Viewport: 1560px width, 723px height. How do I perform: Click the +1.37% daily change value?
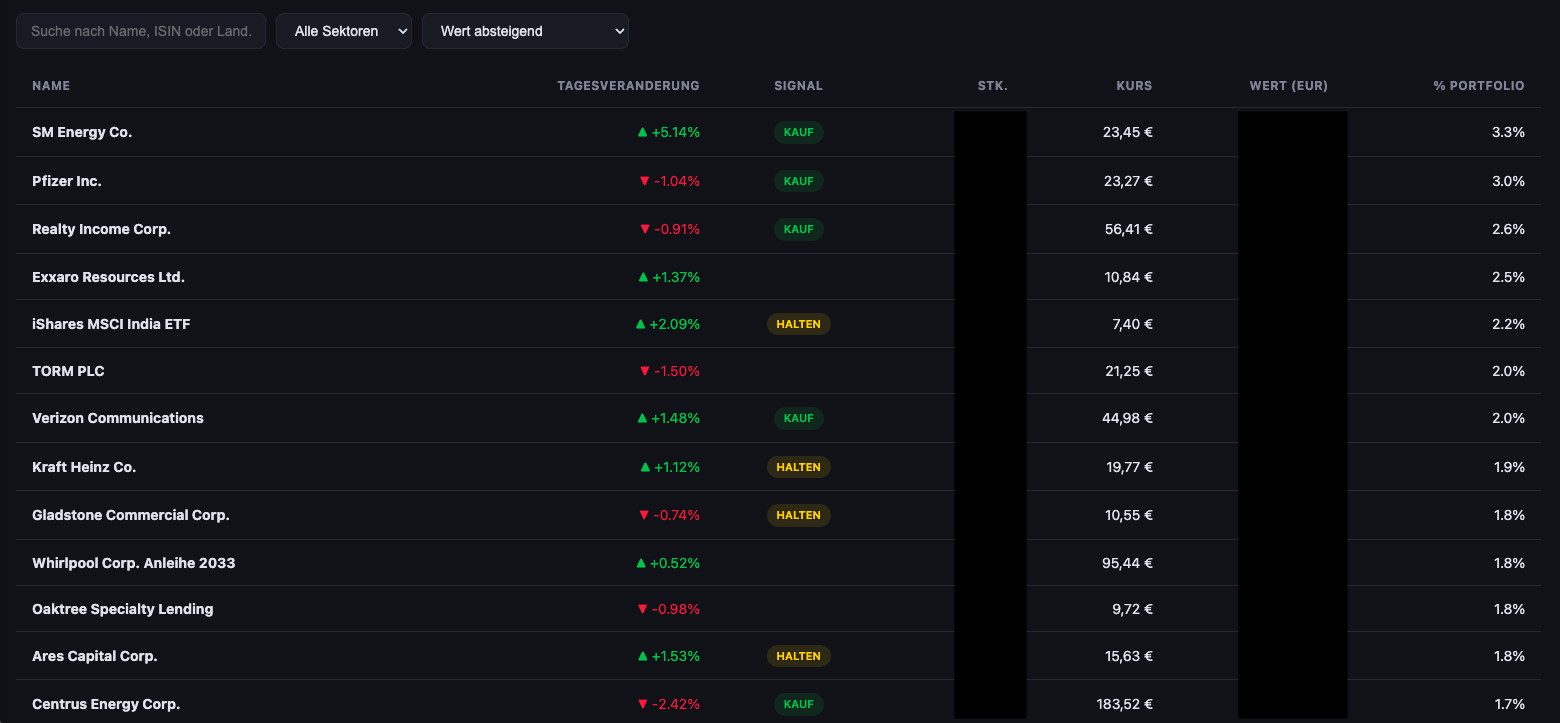coord(668,277)
